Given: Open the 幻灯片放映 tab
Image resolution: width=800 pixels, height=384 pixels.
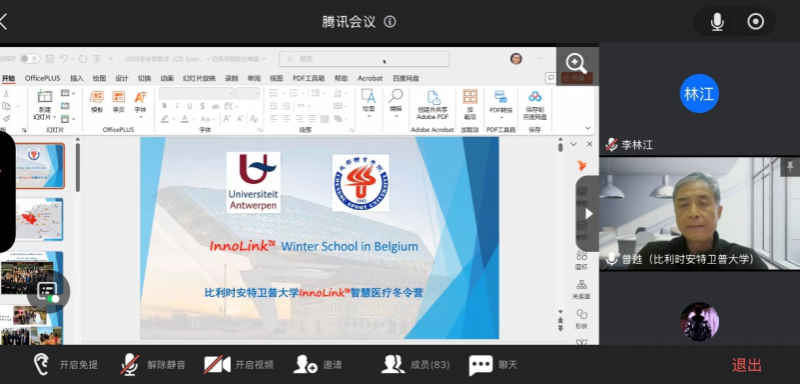Looking at the screenshot, I should click(x=199, y=78).
